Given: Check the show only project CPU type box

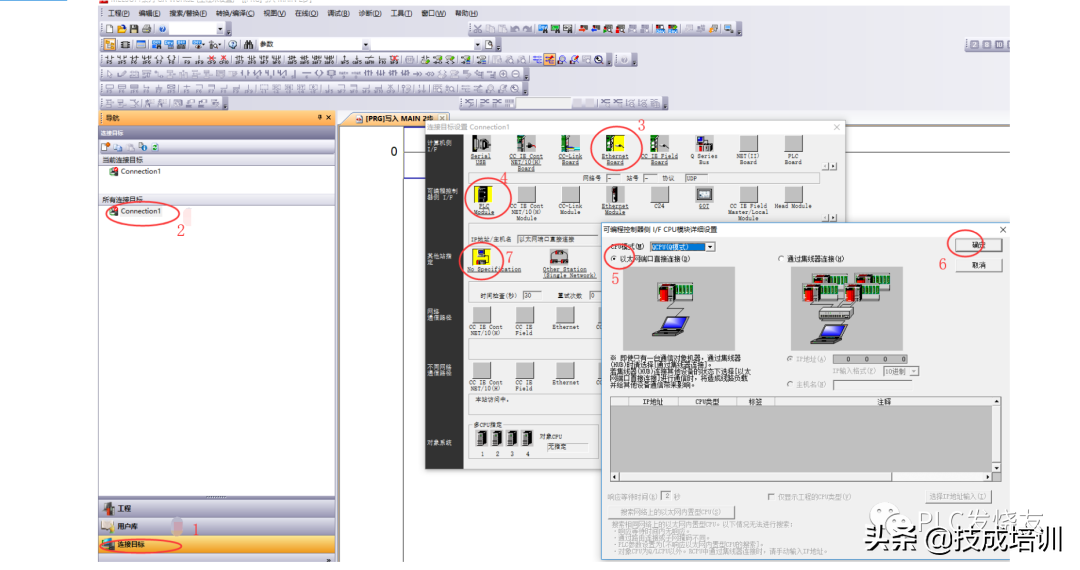Looking at the screenshot, I should 771,496.
